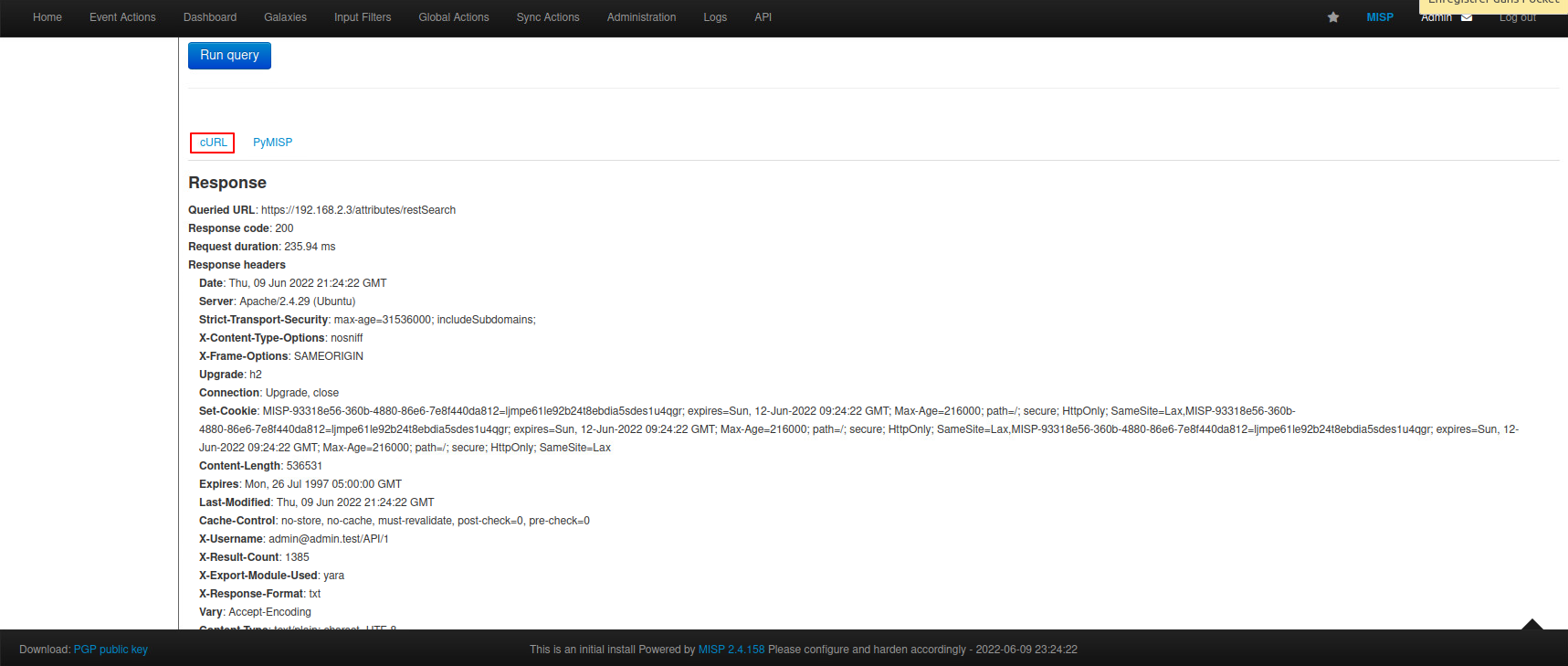The image size is (1568, 666).
Task: Open the Event Actions menu
Action: pyautogui.click(x=122, y=17)
